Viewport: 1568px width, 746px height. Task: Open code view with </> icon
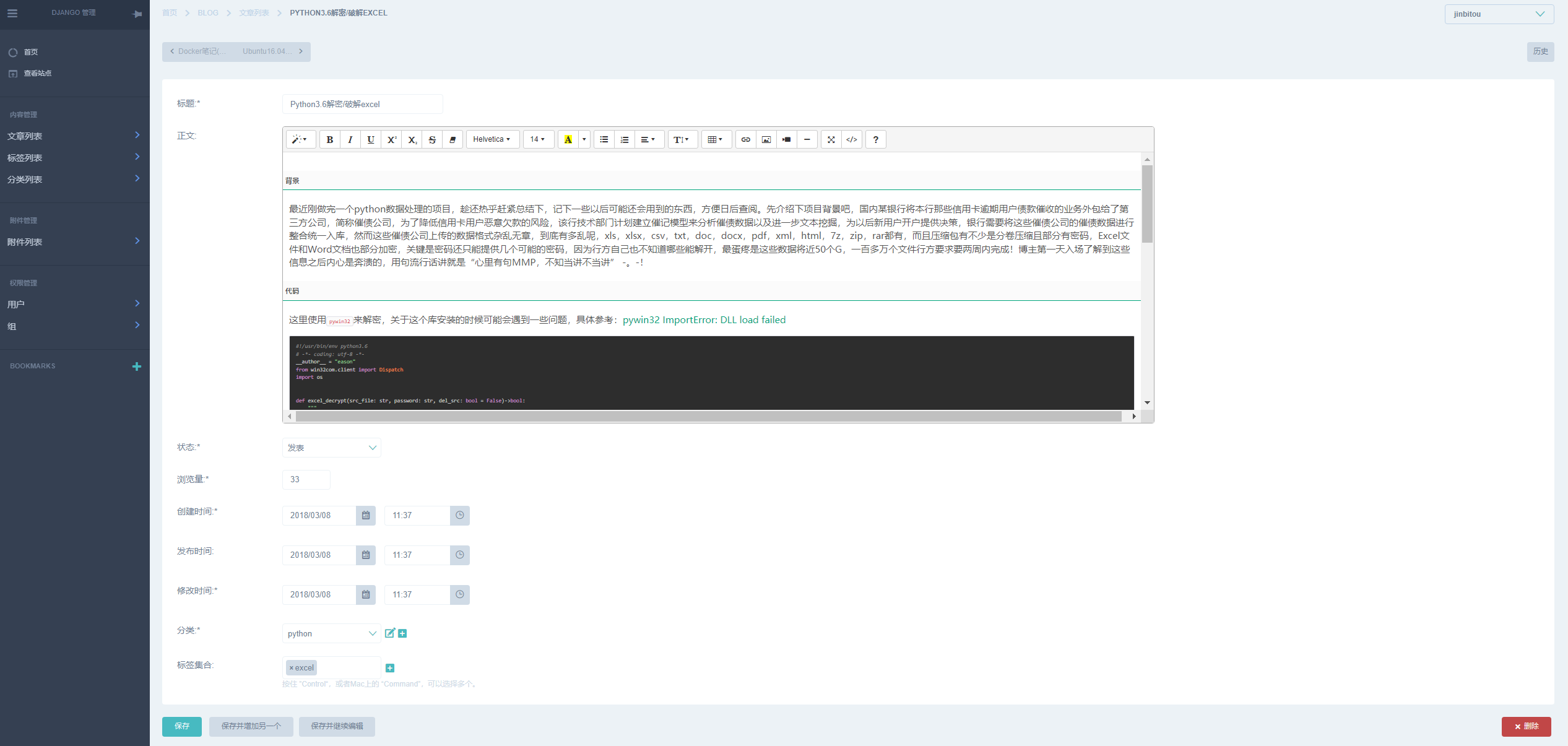point(852,140)
